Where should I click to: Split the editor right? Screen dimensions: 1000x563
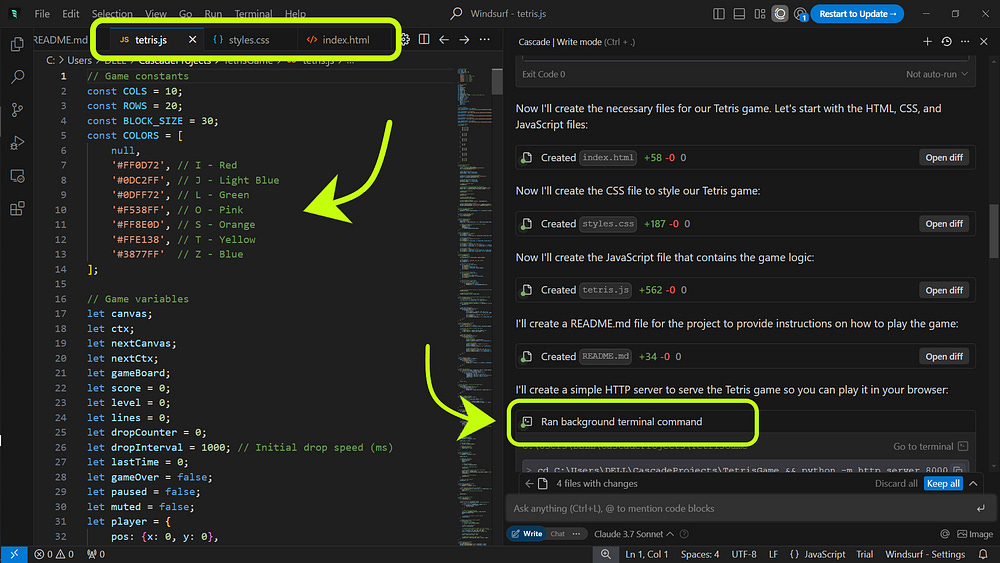pos(423,40)
